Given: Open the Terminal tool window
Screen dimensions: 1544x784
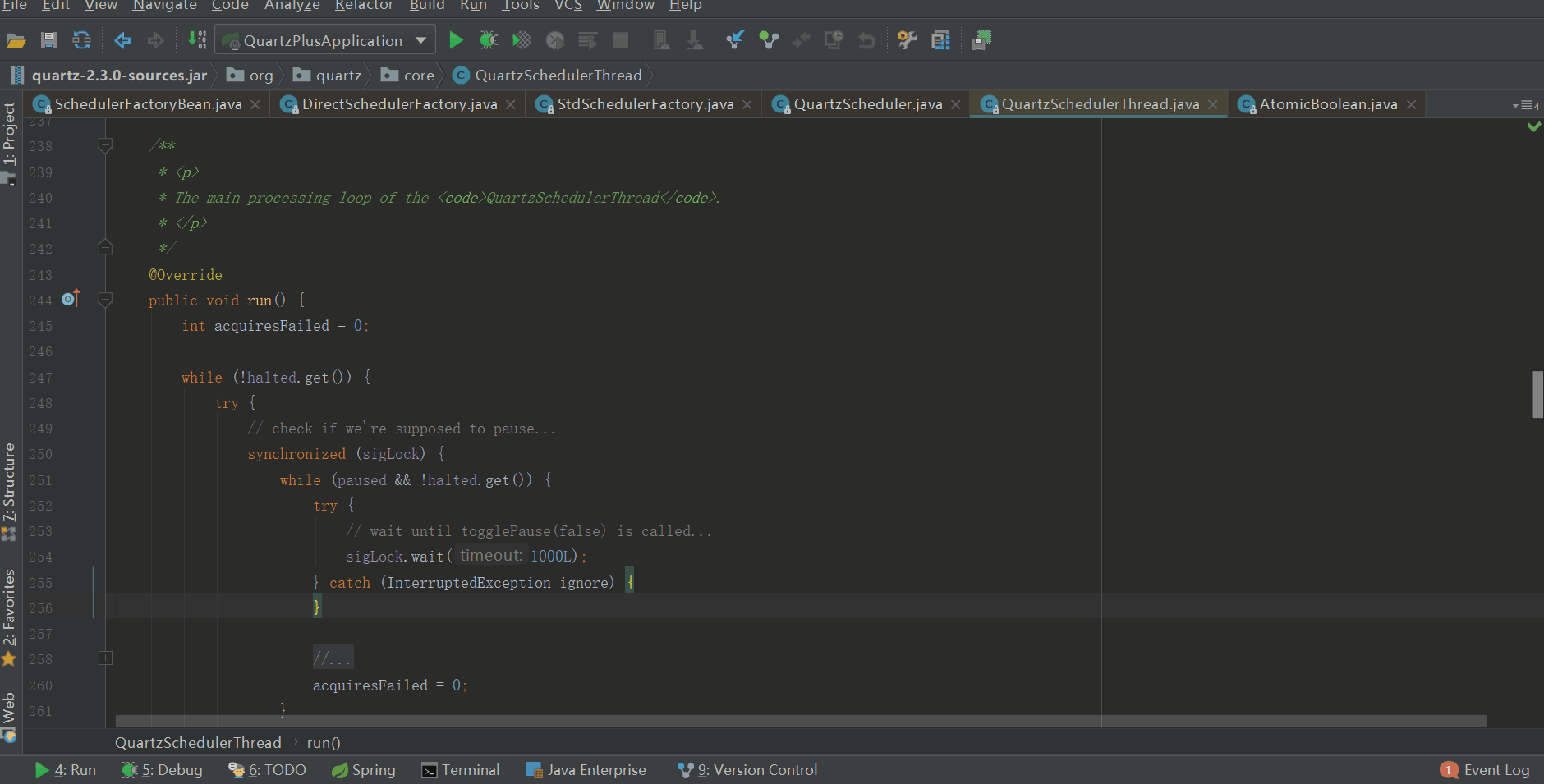Looking at the screenshot, I should [460, 770].
